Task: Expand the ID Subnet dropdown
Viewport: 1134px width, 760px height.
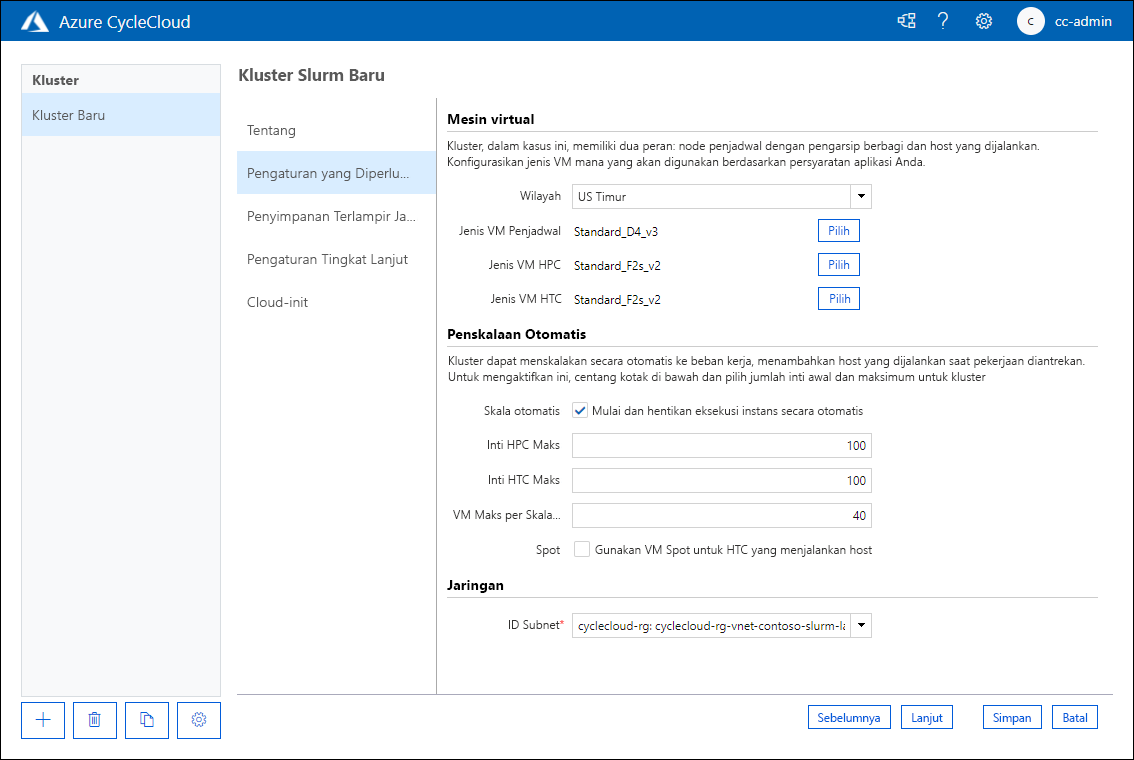Action: (860, 625)
